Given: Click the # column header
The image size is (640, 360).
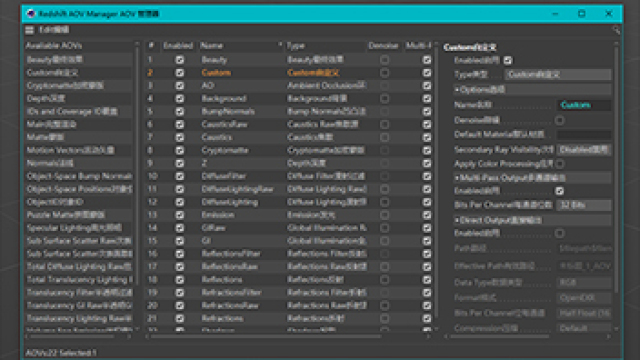Looking at the screenshot, I should point(151,45).
